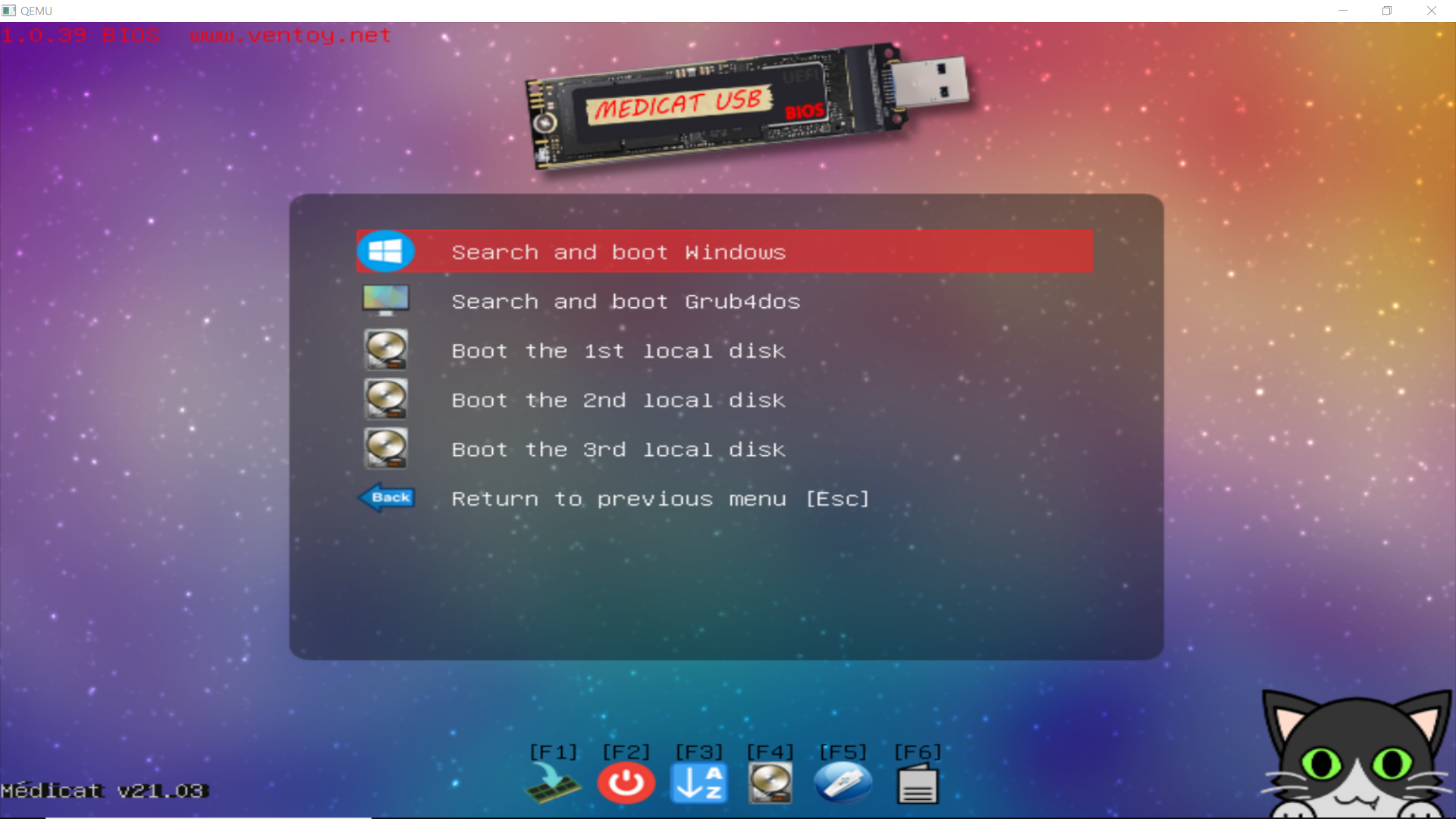1456x819 pixels.
Task: Click the www.ventoy.net text
Action: pos(290,36)
